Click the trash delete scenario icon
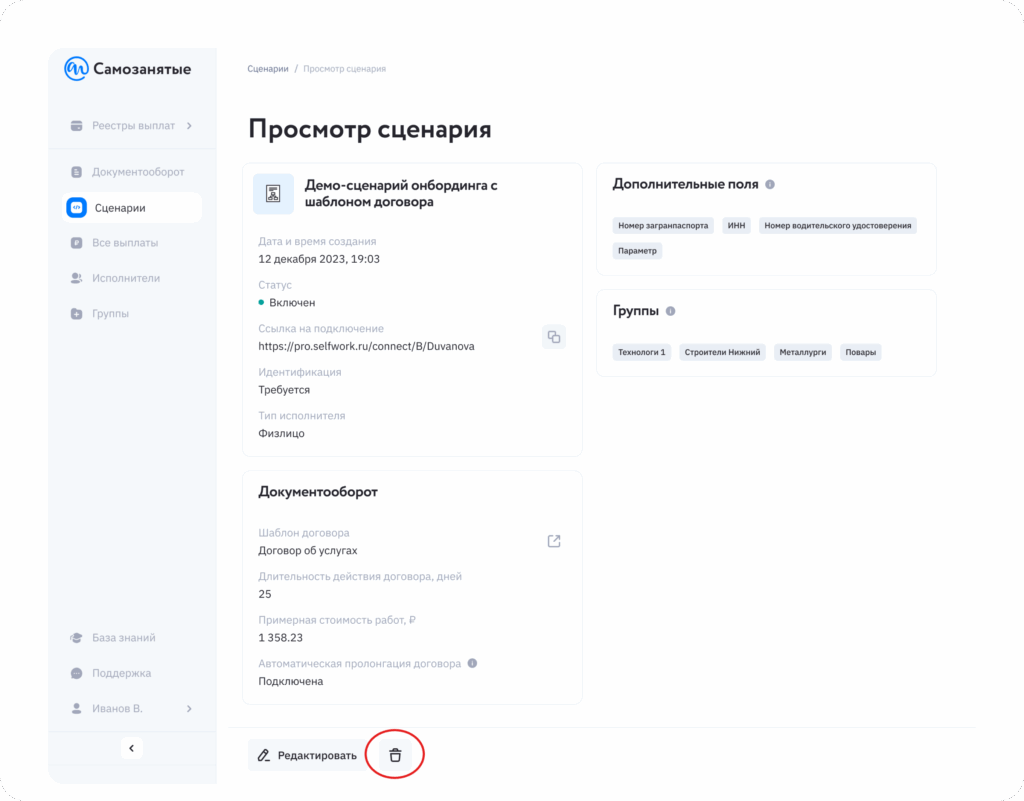Screen dimensions: 1024x801 pos(395,755)
